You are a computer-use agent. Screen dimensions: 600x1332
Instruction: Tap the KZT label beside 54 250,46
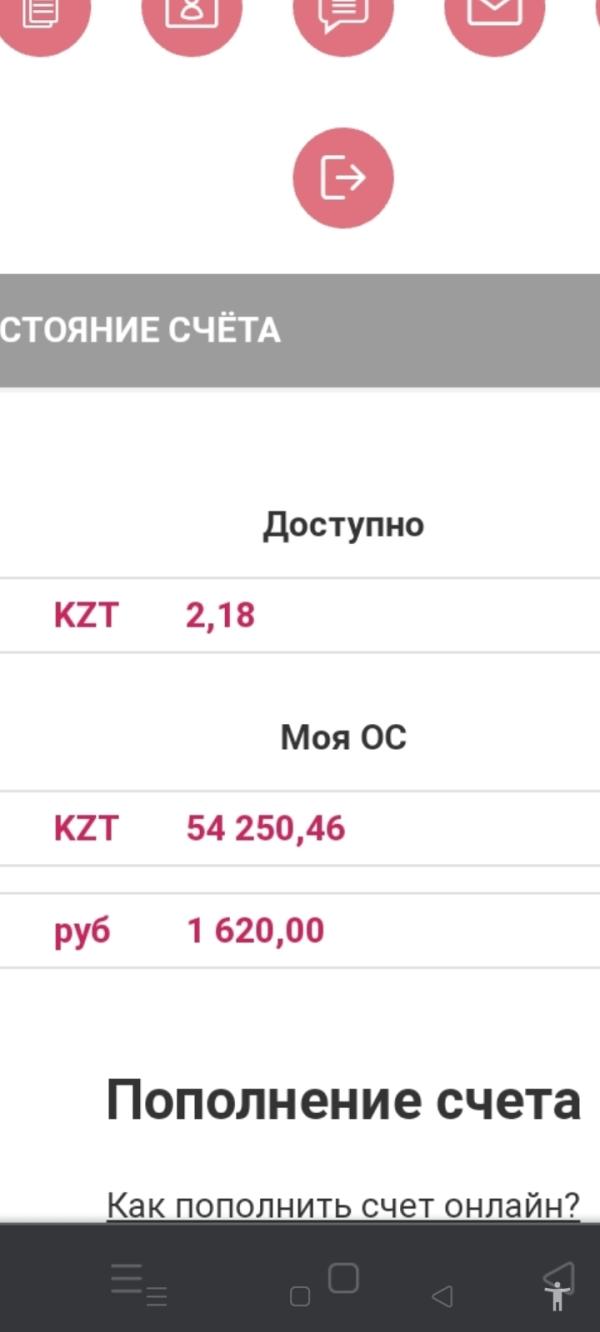point(86,829)
